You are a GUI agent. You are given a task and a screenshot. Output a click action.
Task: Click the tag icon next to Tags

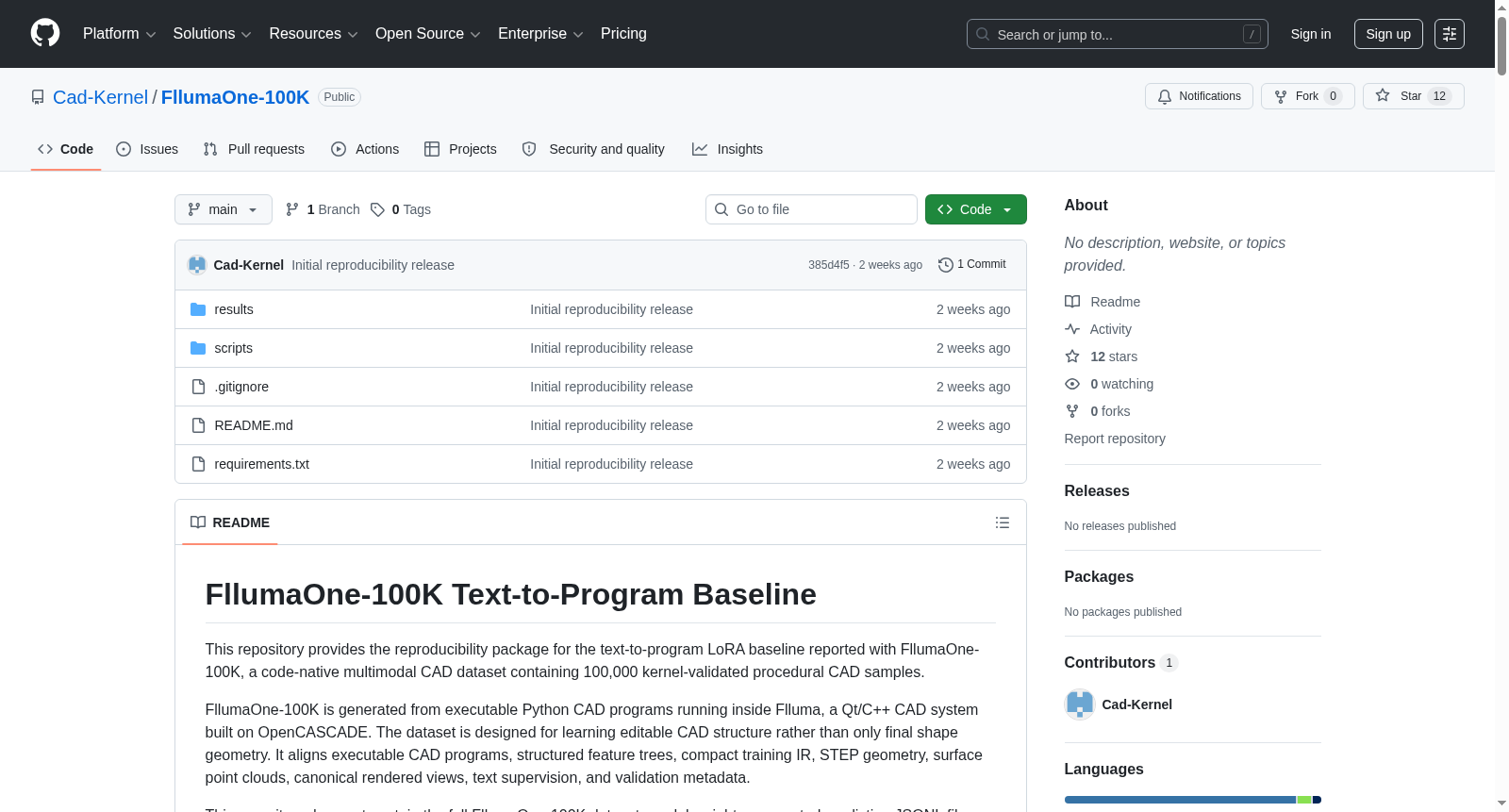377,209
